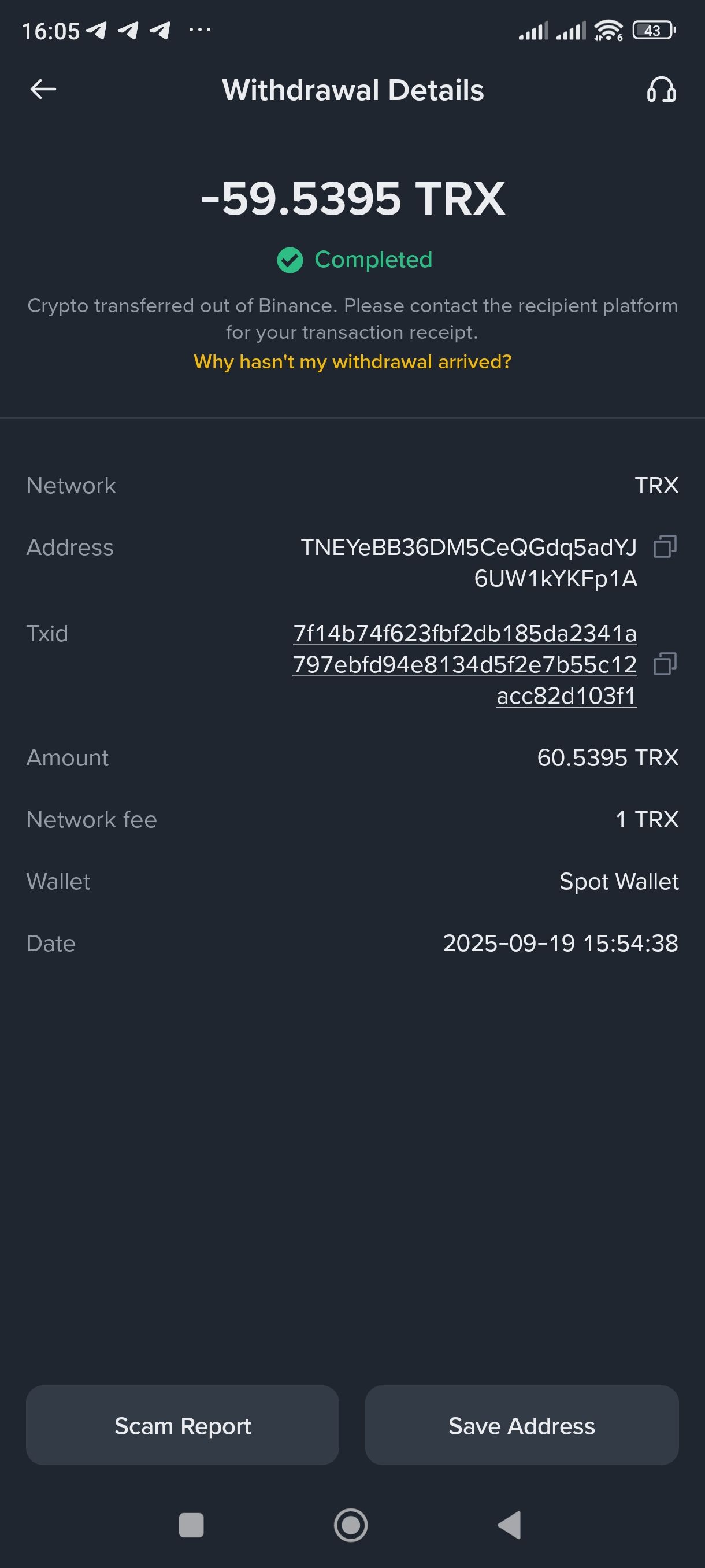Tap the -59.5395 TRX amount heading

pyautogui.click(x=353, y=199)
